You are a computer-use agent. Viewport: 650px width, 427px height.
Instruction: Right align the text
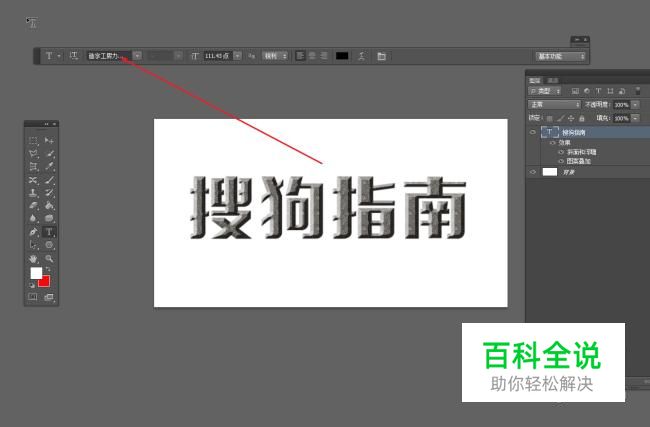click(x=324, y=56)
